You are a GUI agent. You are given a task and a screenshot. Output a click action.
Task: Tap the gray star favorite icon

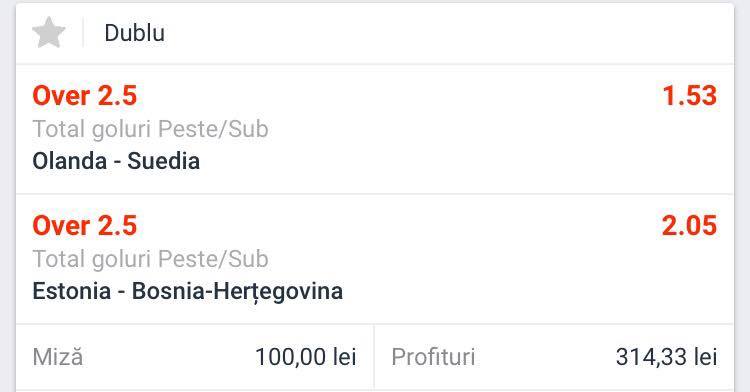coord(48,33)
